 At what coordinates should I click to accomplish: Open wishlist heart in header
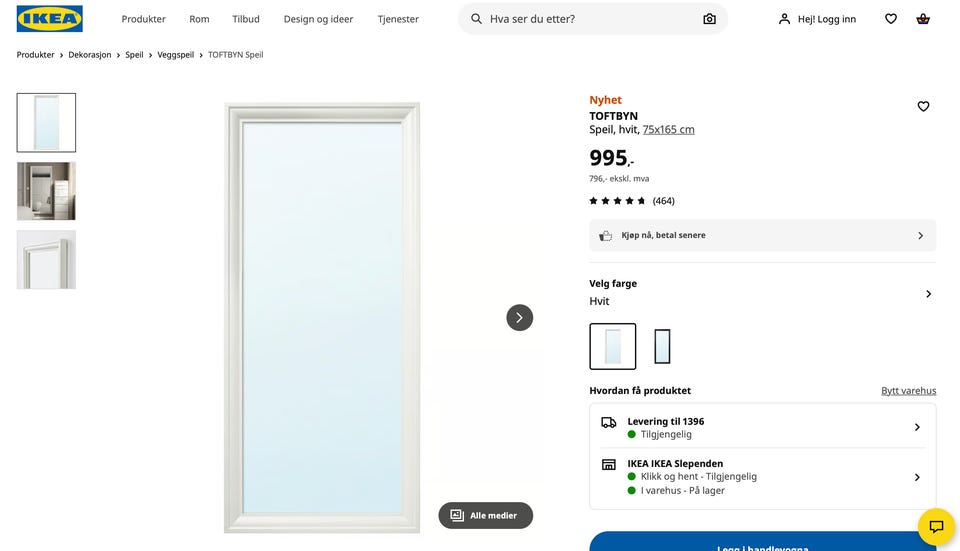click(x=891, y=19)
